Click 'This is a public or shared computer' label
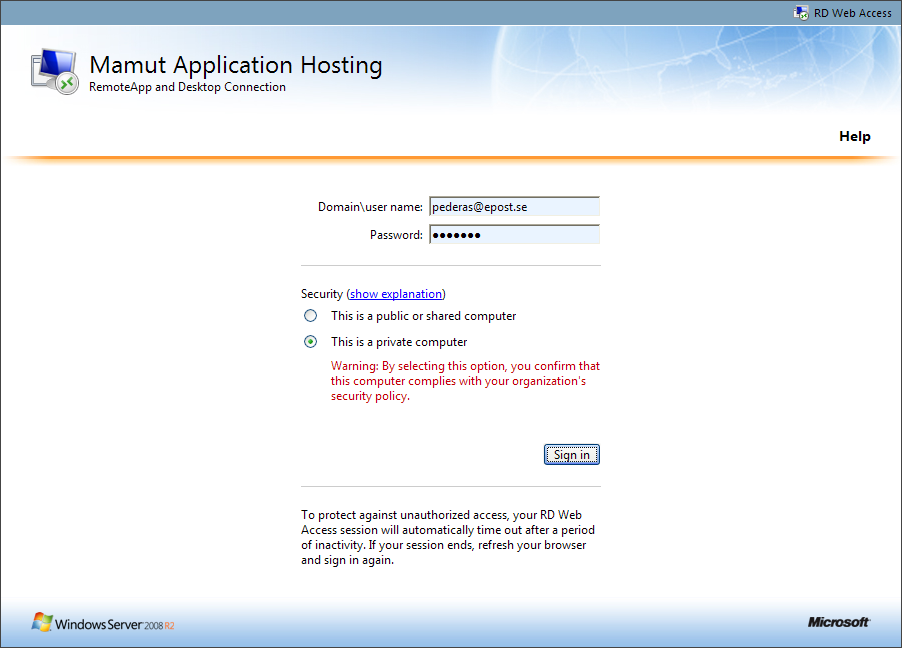Screen dimensions: 902x648 [423, 316]
